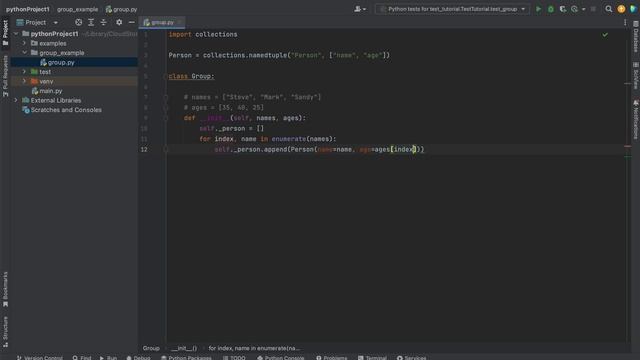Viewport: 640px width, 360px height.
Task: Fold the __init__ method block
Action: (166, 118)
